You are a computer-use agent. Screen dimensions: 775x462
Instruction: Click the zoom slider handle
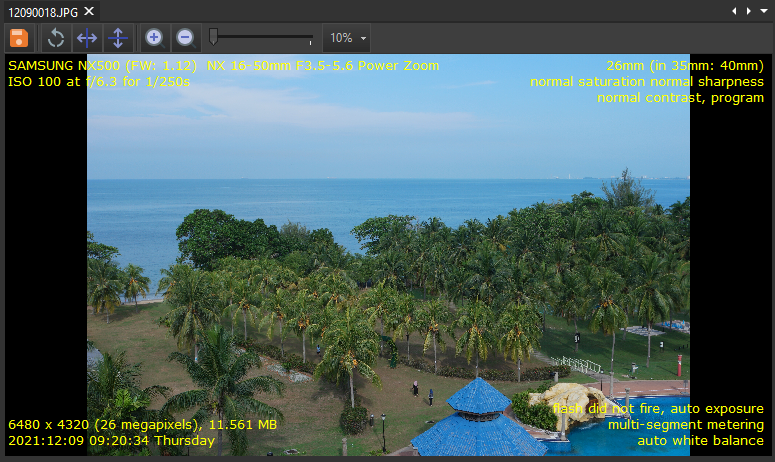[x=213, y=37]
